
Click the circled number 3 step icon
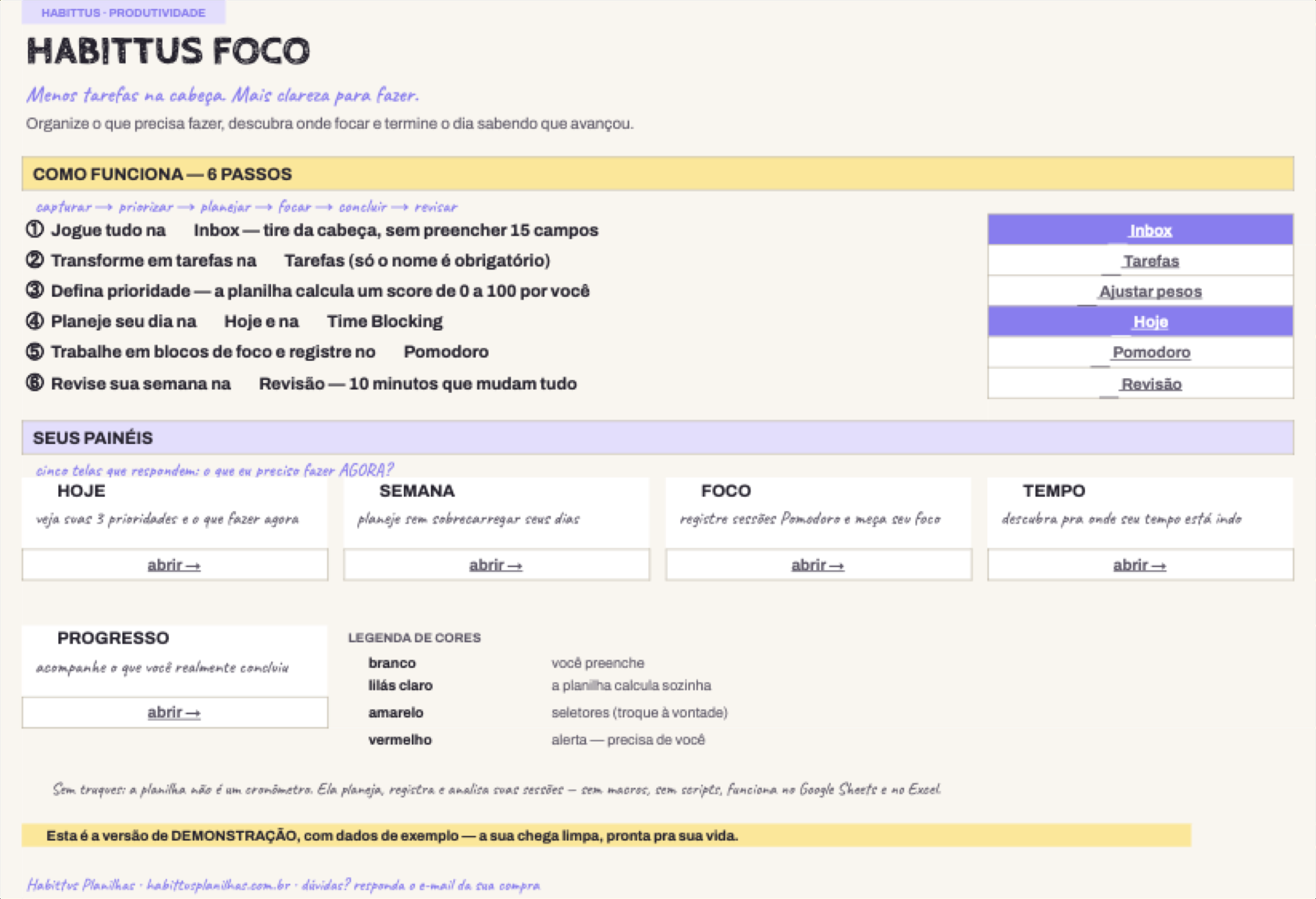pyautogui.click(x=35, y=290)
